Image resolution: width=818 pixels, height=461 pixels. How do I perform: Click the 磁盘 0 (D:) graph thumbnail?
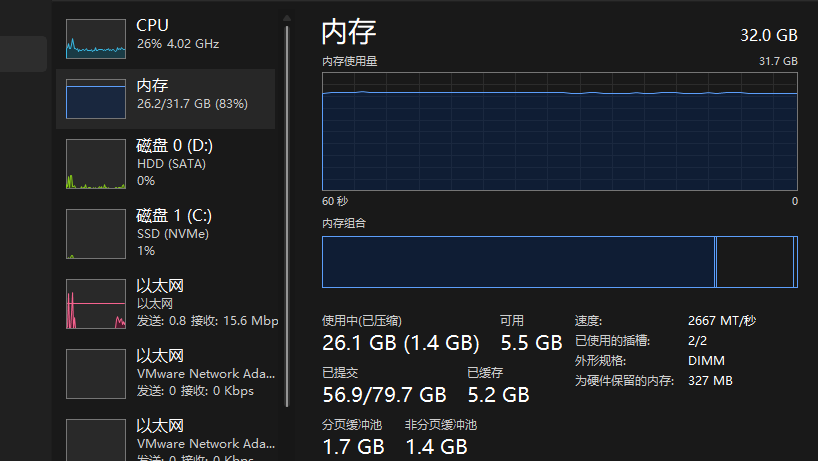(x=96, y=164)
